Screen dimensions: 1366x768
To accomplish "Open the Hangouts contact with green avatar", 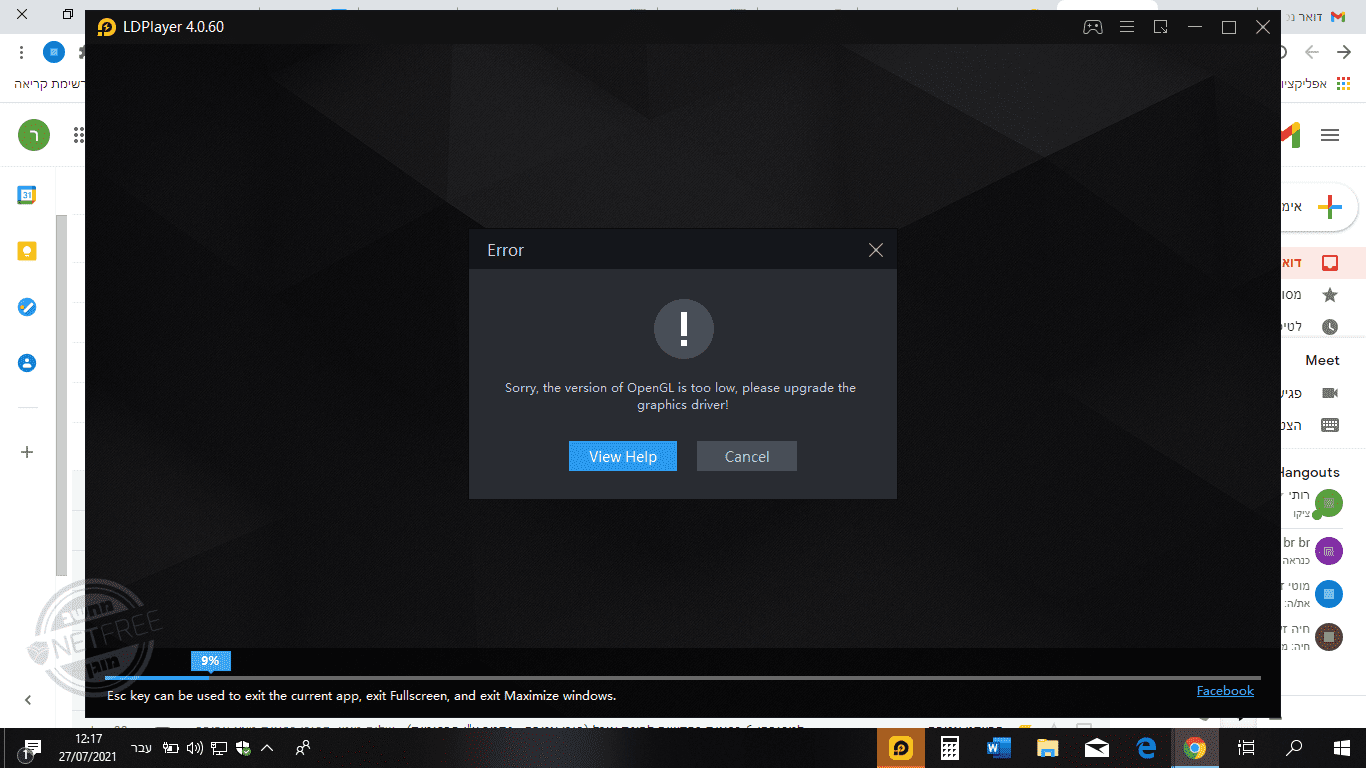I will (1328, 503).
